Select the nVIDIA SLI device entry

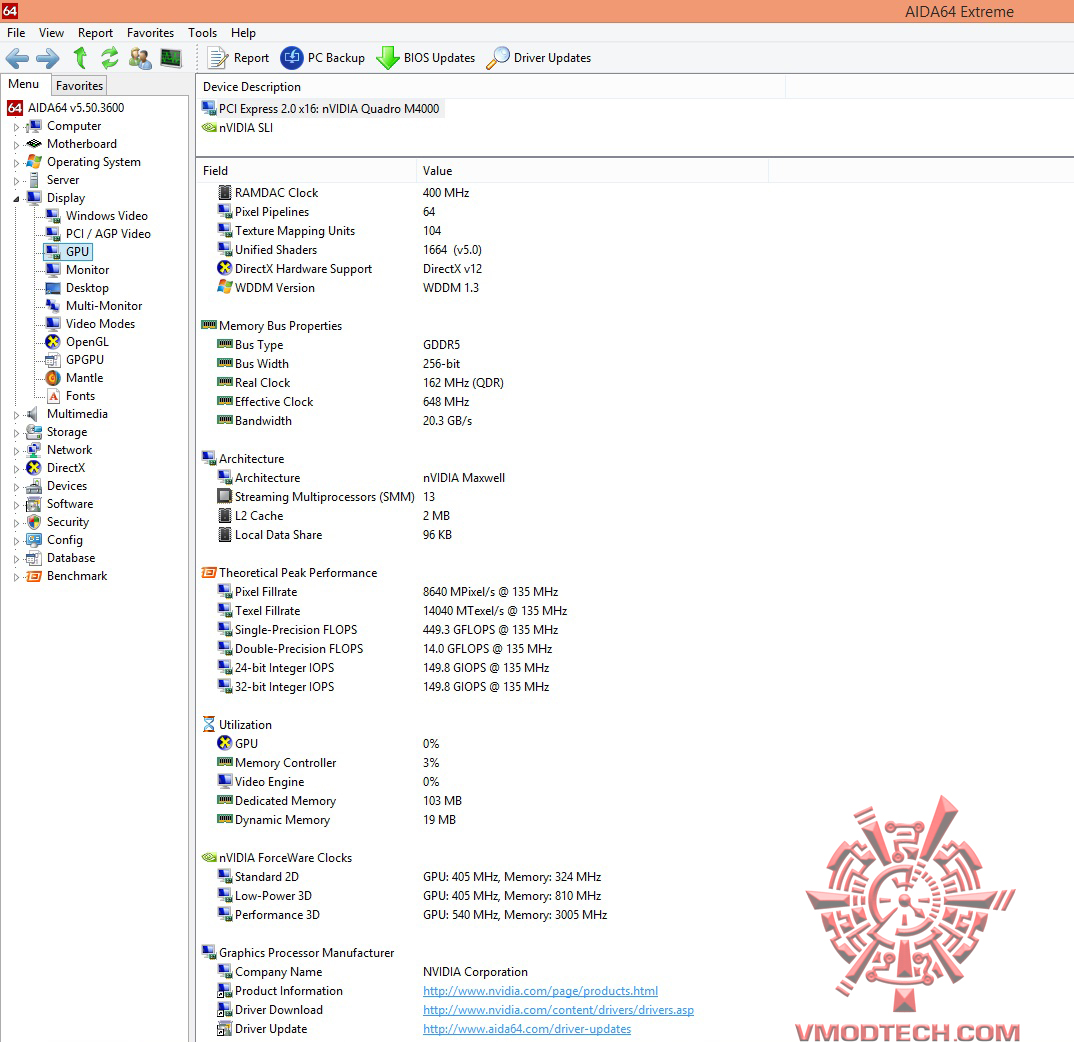pos(238,127)
